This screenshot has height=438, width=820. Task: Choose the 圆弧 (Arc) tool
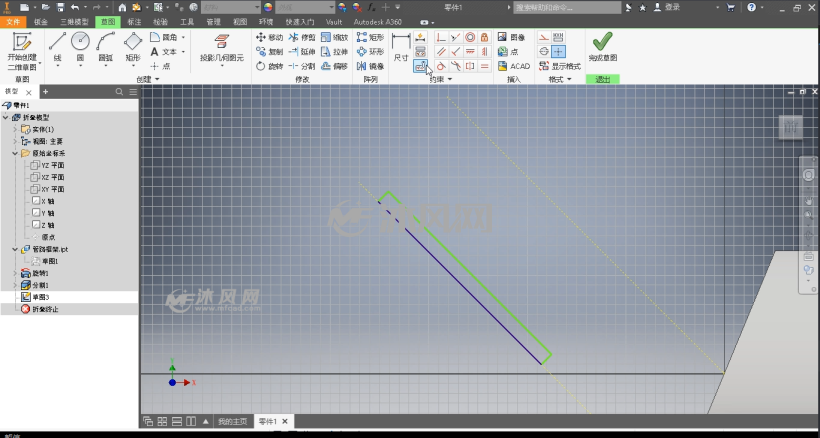[x=106, y=48]
